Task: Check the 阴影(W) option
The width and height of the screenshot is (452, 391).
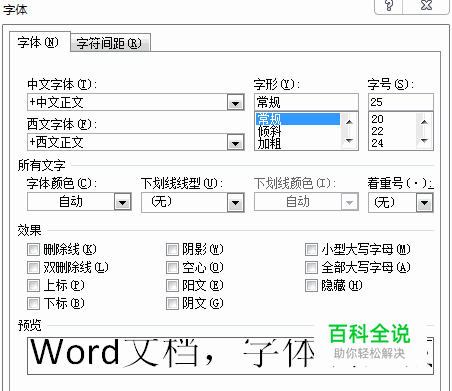Action: click(172, 249)
